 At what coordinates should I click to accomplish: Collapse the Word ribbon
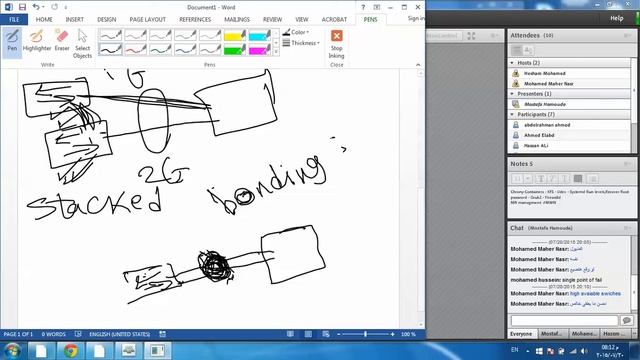tap(418, 64)
